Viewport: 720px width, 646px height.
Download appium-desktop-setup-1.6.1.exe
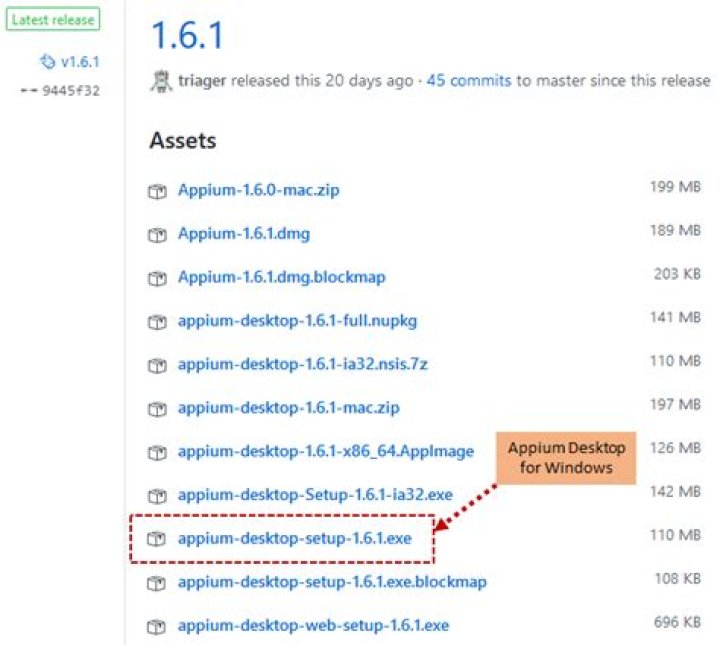295,538
